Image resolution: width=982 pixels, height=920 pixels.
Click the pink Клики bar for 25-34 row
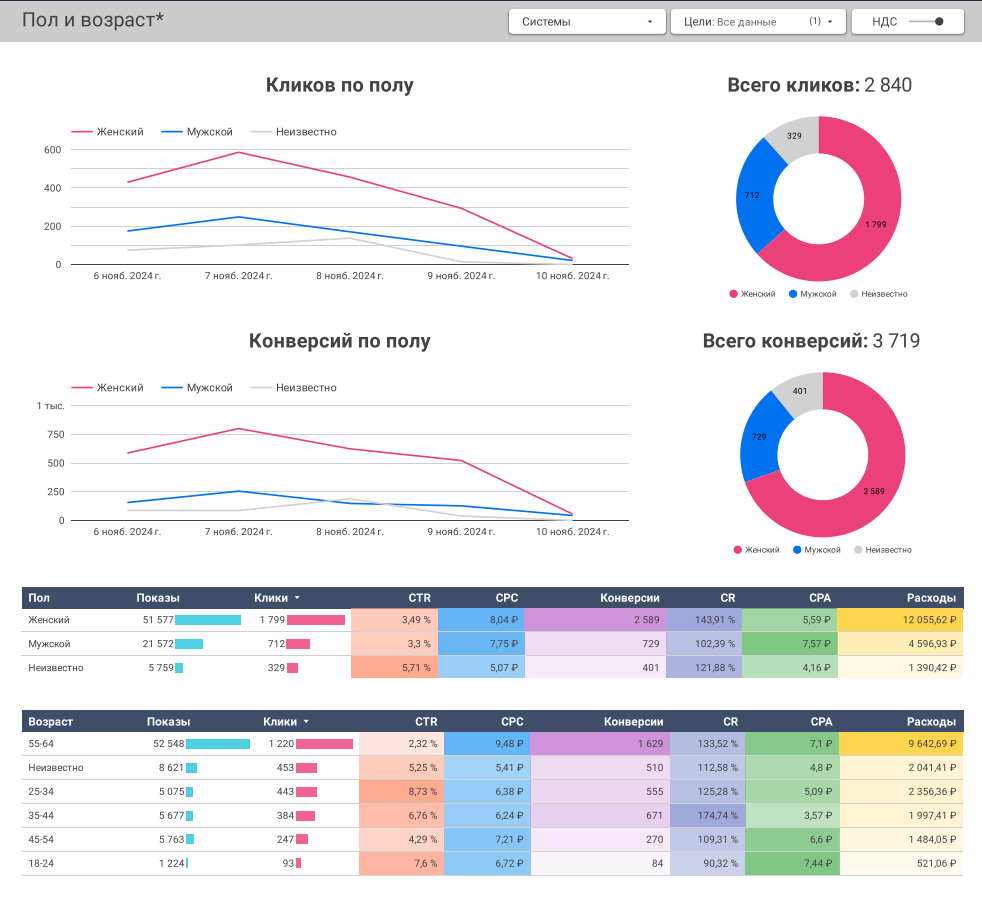tap(306, 792)
